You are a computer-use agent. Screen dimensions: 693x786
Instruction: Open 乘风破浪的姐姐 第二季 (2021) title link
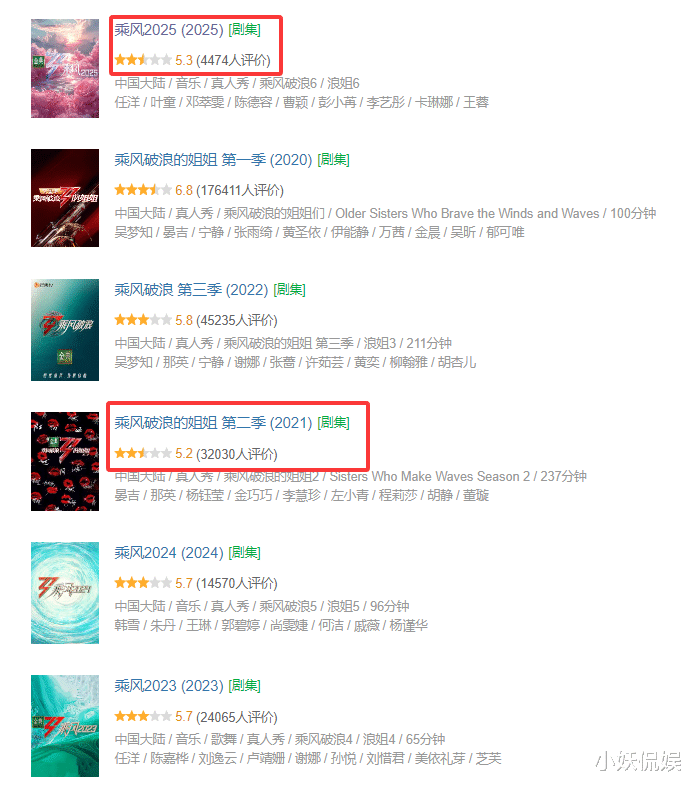pyautogui.click(x=213, y=423)
